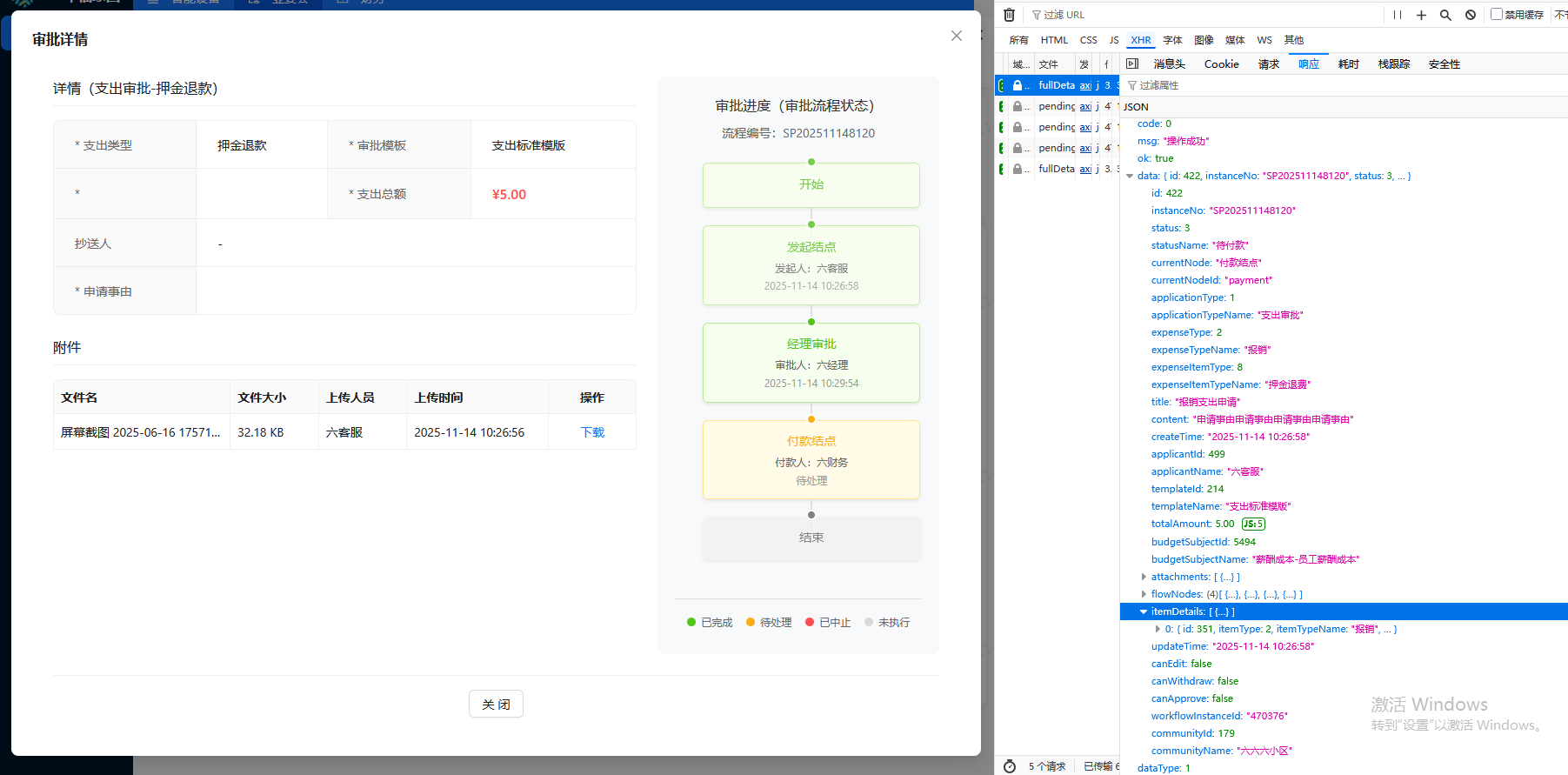
Task: Click the JS:5 badge beside totalAmount
Action: [1253, 524]
